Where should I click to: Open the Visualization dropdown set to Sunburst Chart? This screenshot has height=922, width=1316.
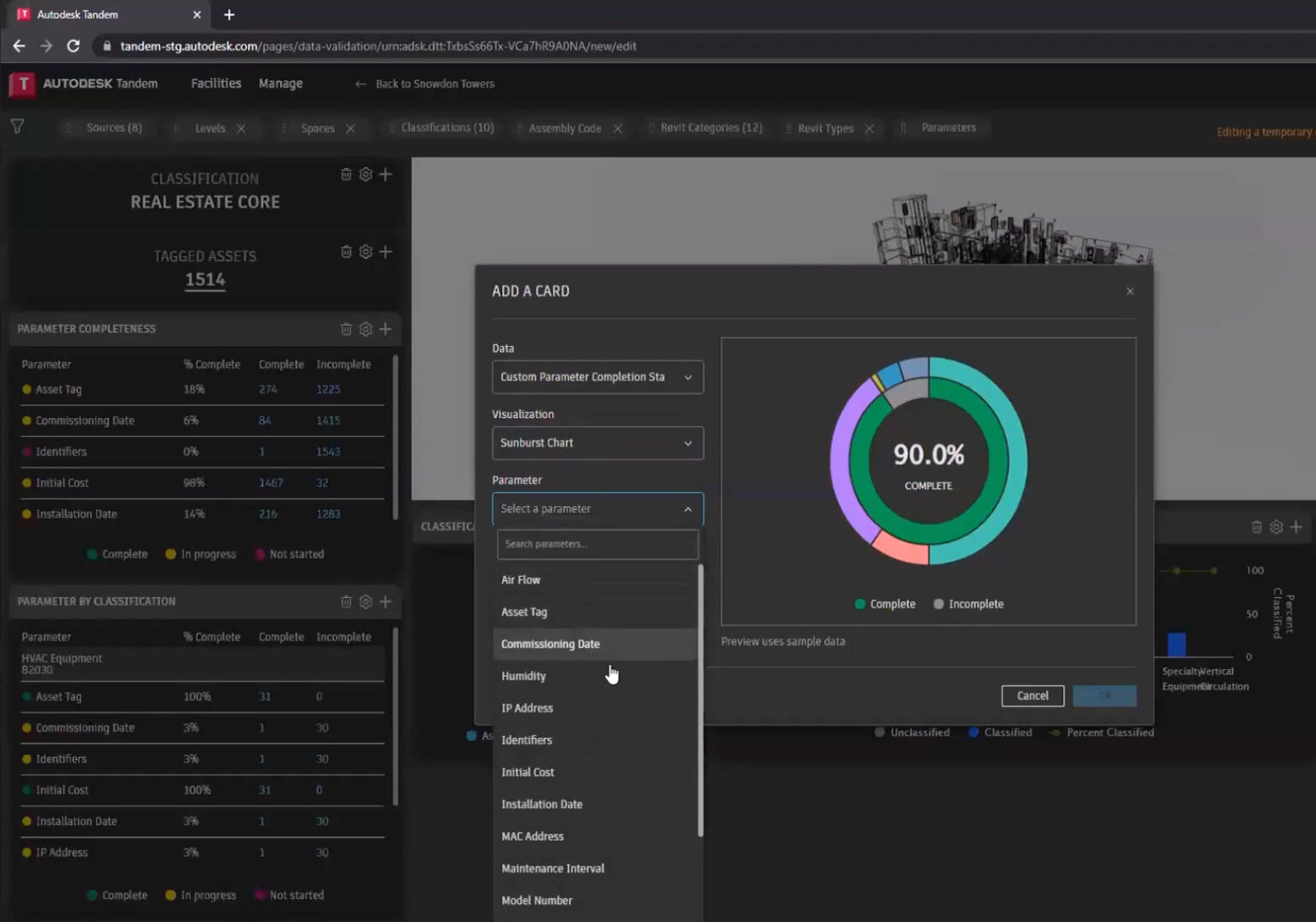[597, 443]
